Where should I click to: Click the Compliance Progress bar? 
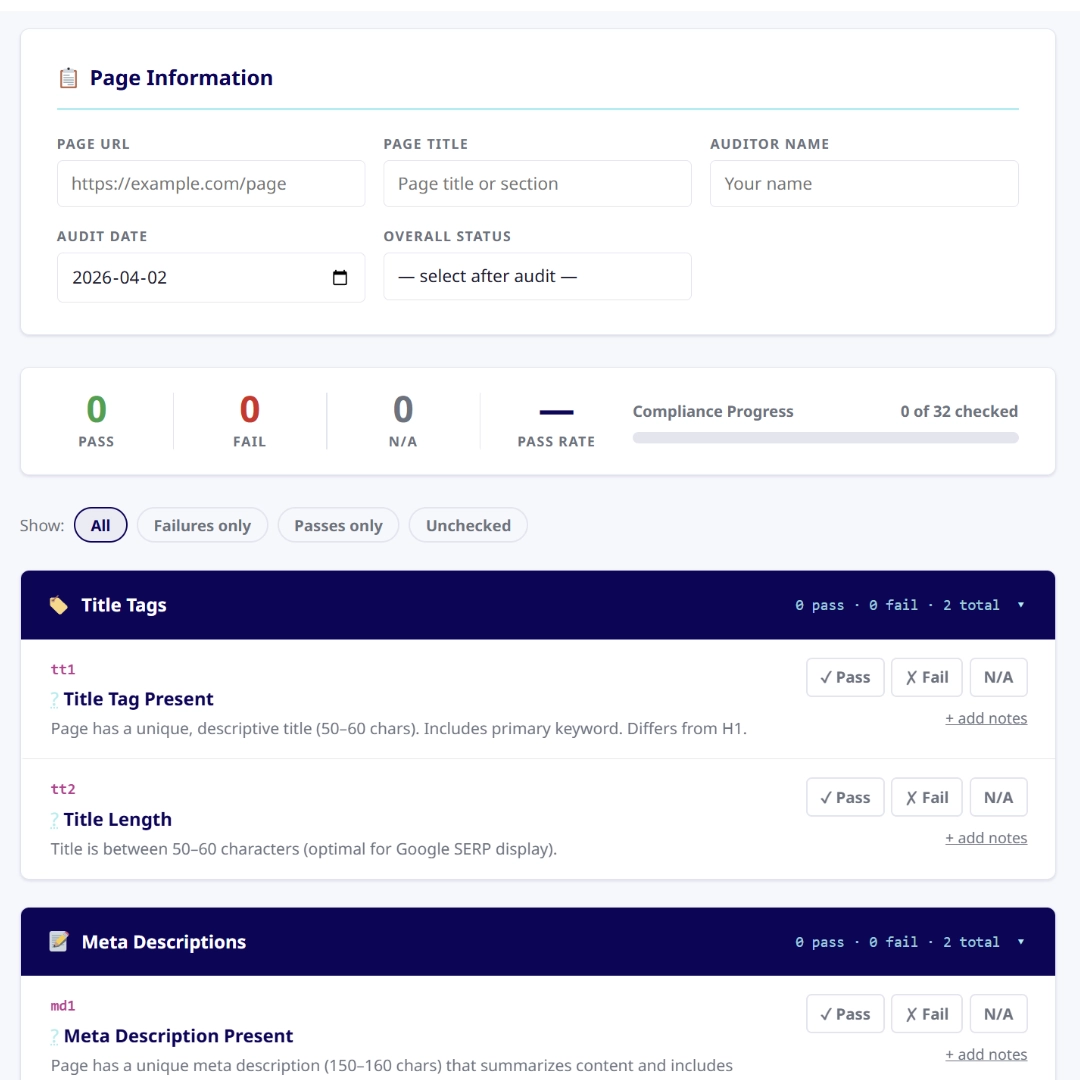point(825,437)
